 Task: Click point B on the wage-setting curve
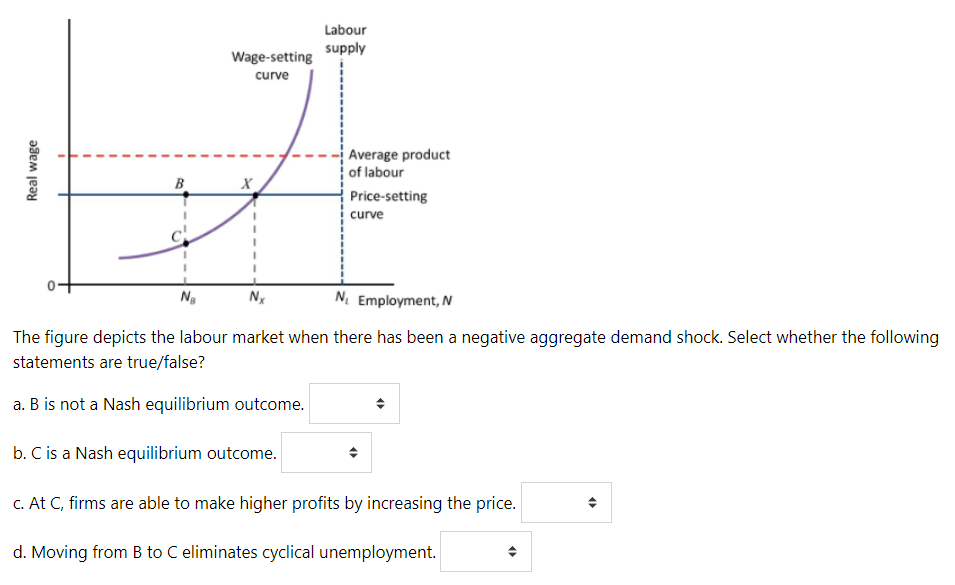[x=185, y=196]
